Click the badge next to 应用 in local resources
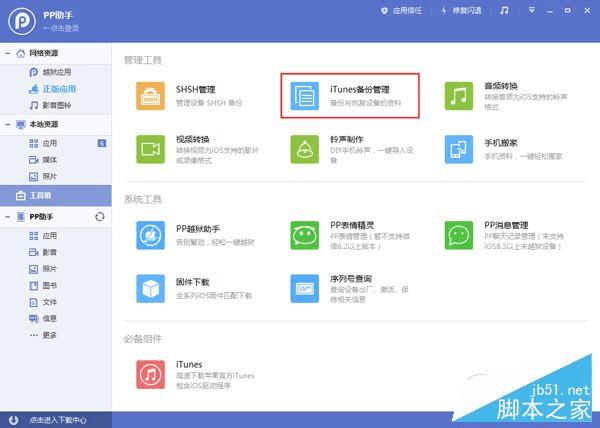This screenshot has width=600, height=428. coord(102,143)
